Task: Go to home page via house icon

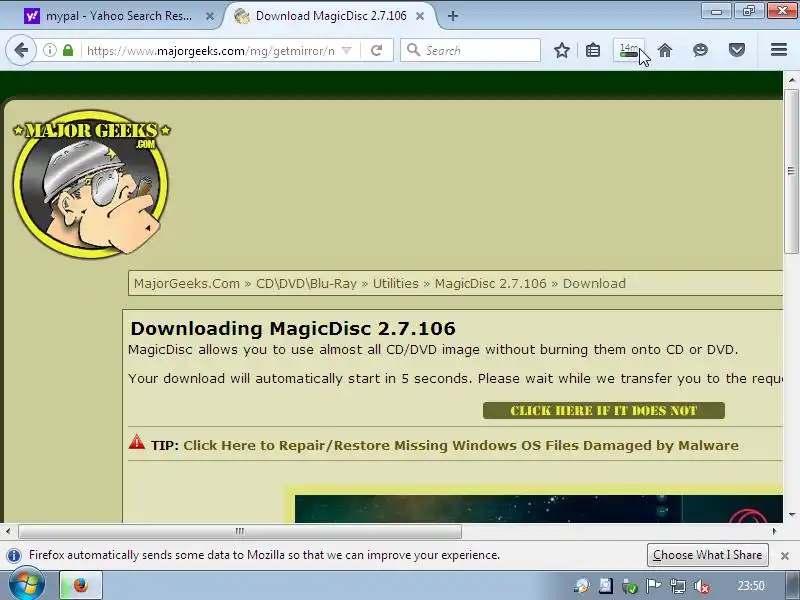Action: (x=665, y=50)
